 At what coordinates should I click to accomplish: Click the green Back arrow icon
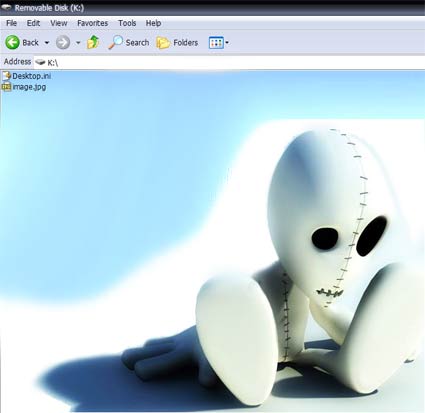(x=12, y=43)
